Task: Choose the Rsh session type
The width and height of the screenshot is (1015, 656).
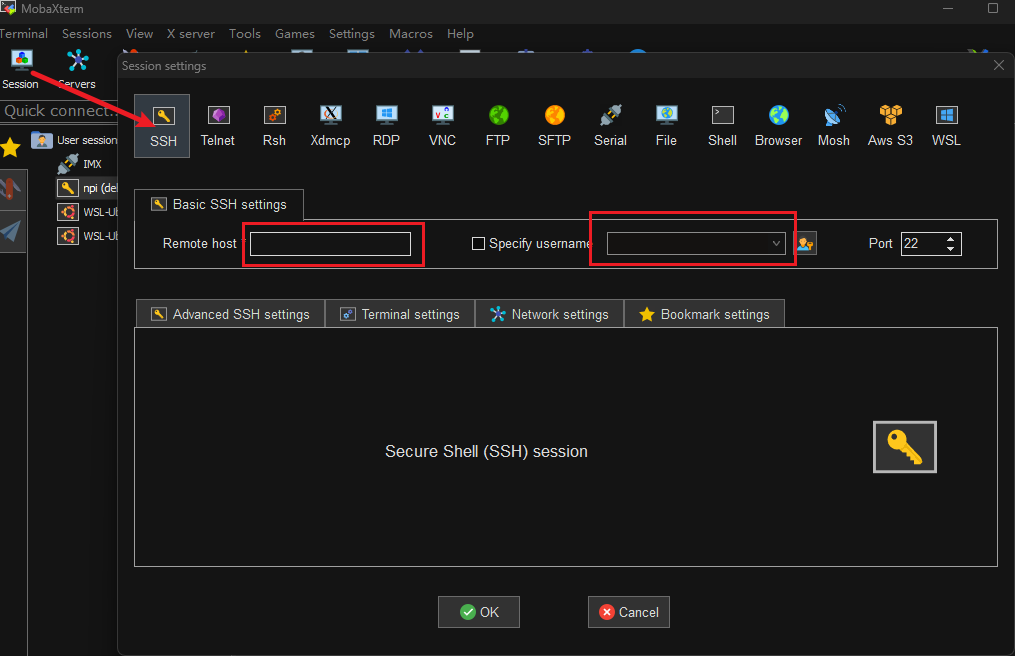Action: pos(274,126)
